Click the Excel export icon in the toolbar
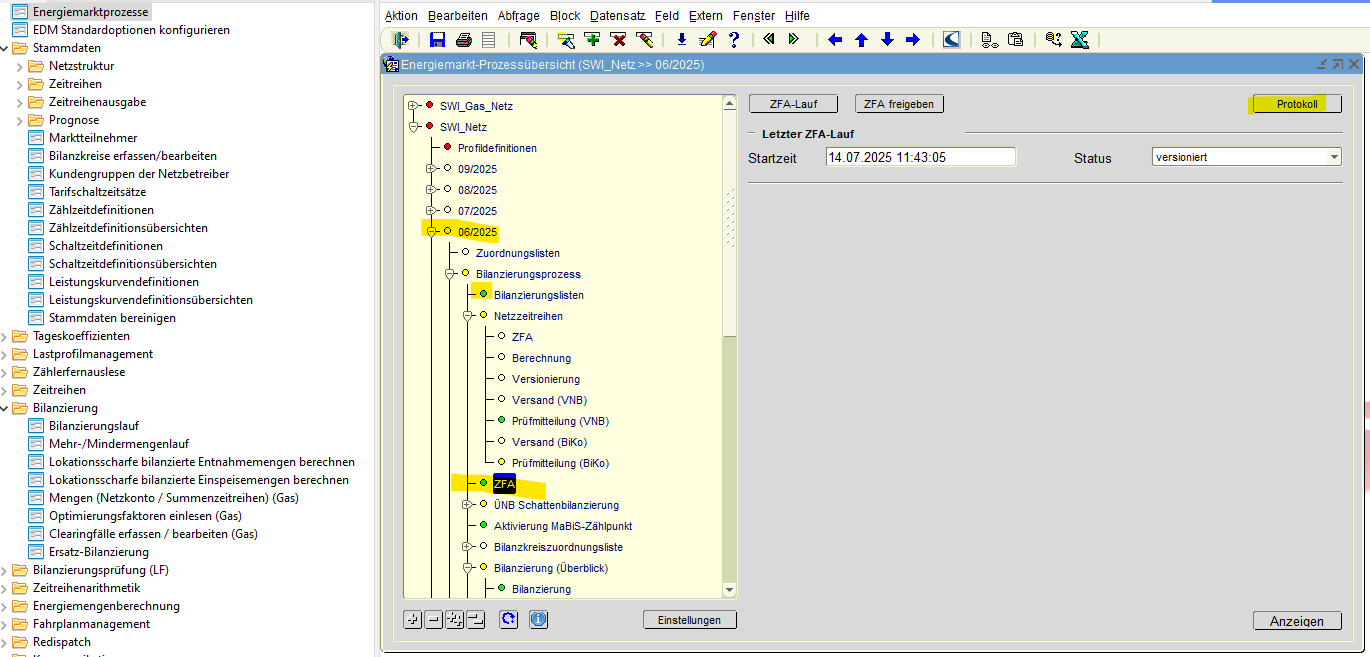The image size is (1370, 657). 1079,40
